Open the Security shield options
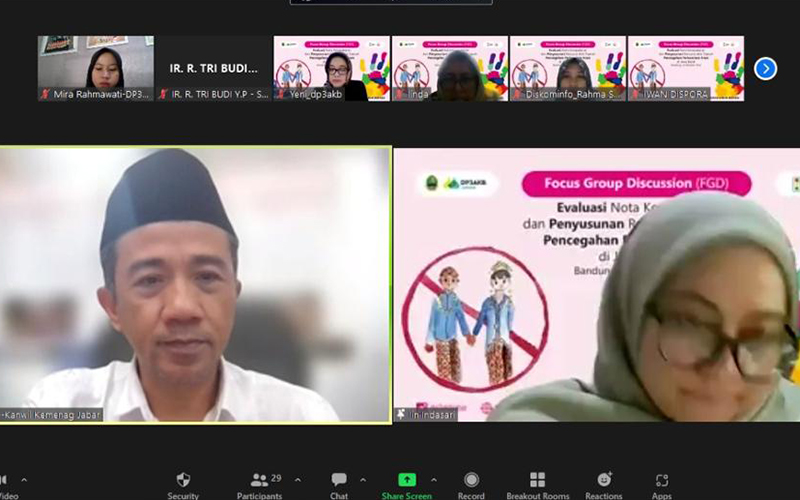The width and height of the screenshot is (800, 500). [183, 481]
